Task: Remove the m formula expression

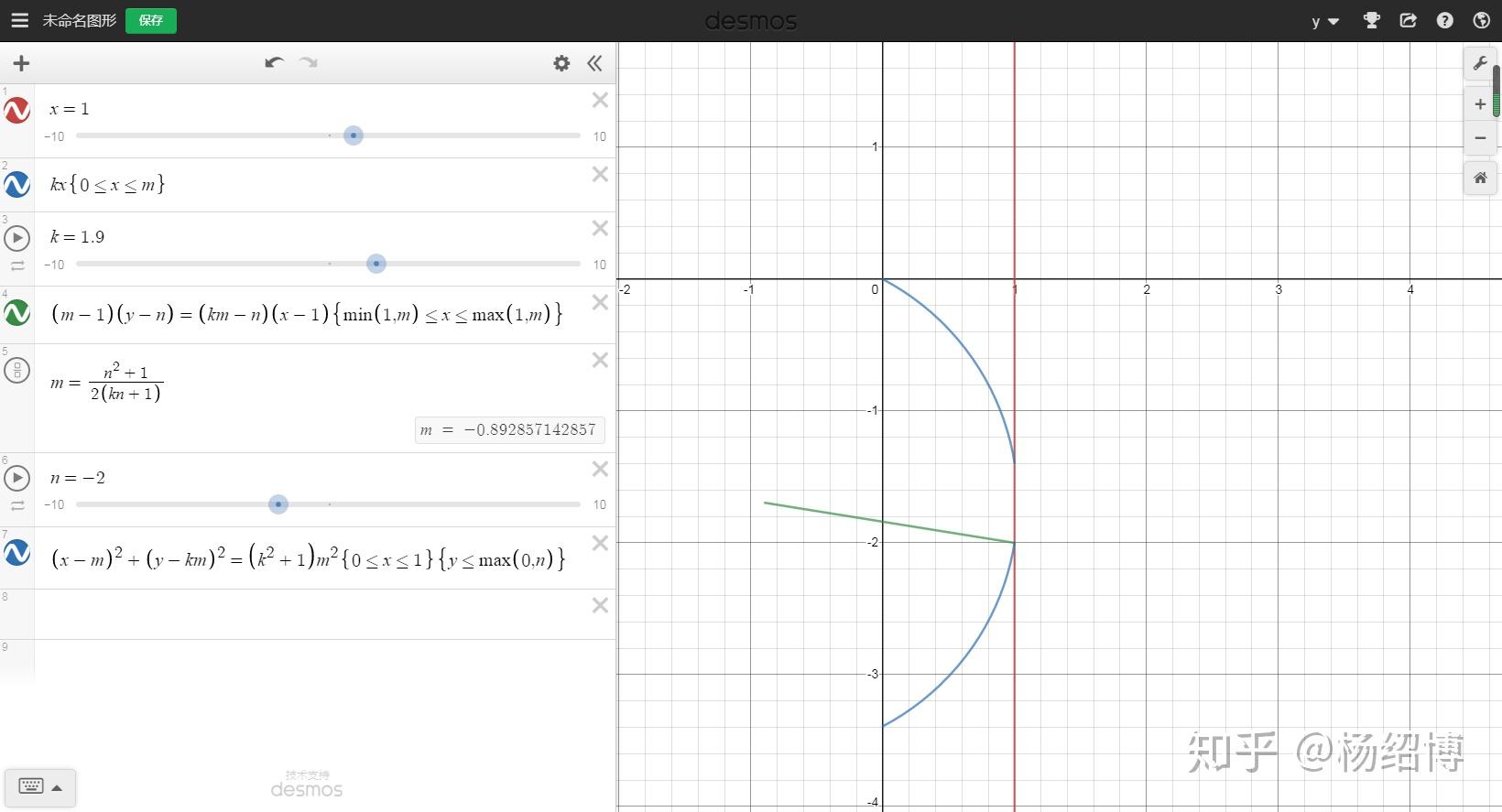Action: coord(600,360)
